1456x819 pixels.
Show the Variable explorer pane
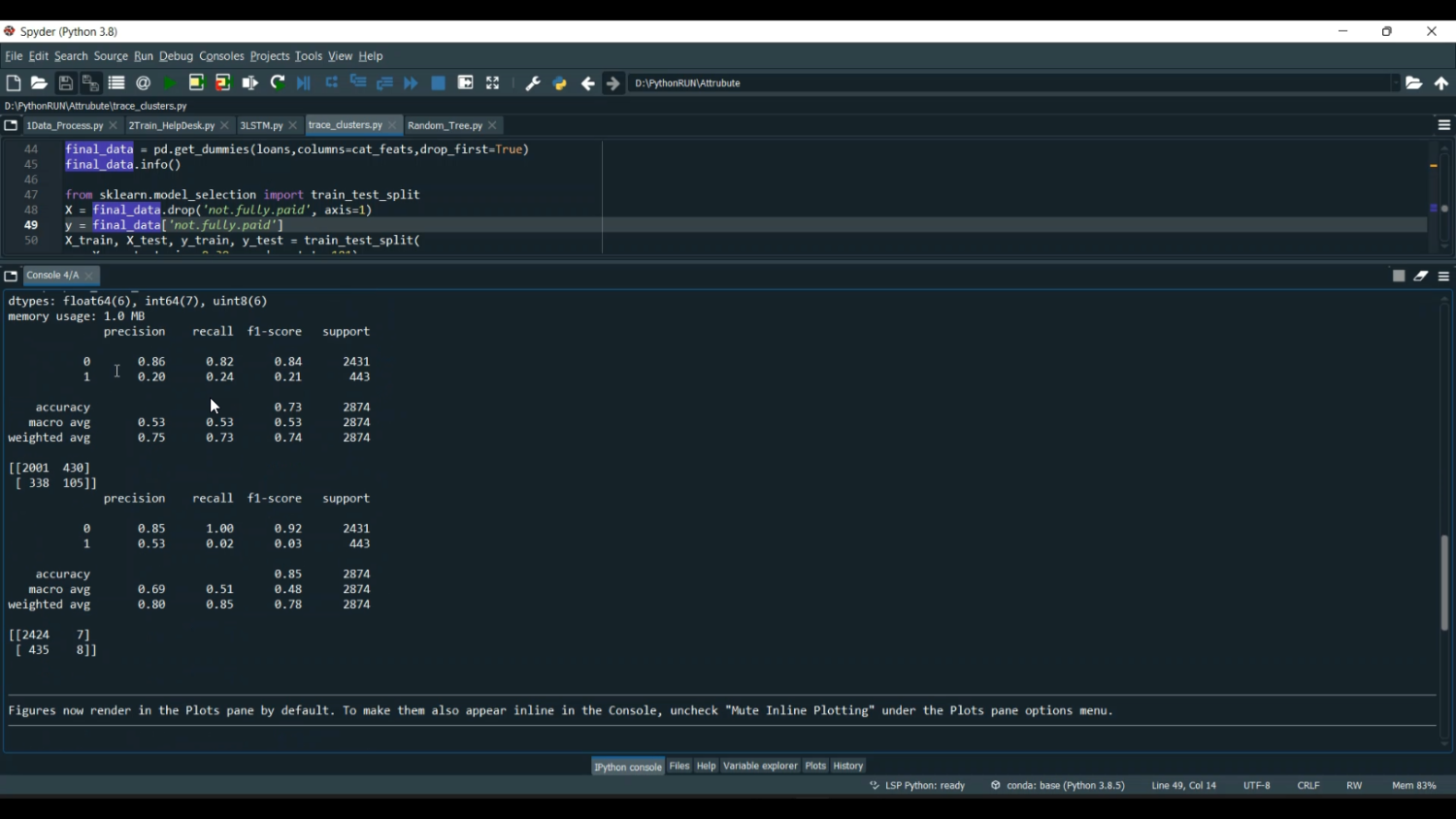pos(760,767)
